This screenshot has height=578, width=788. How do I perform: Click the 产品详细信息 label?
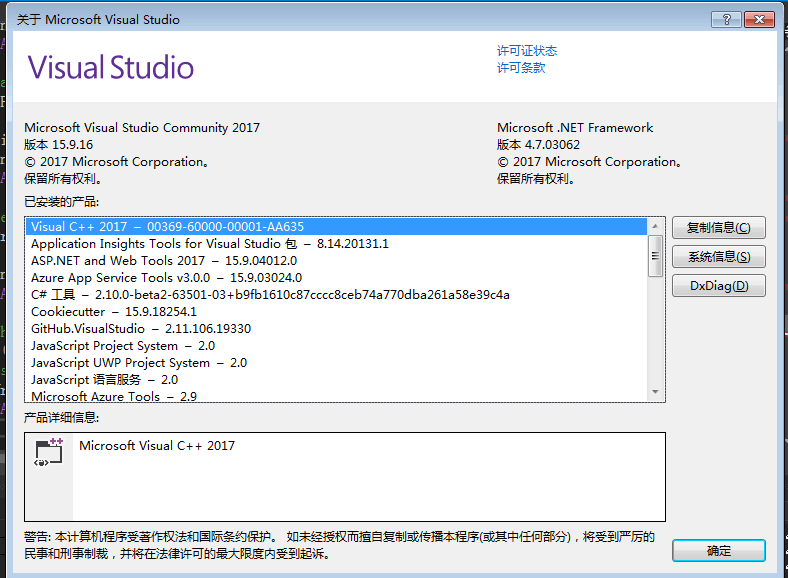point(61,418)
